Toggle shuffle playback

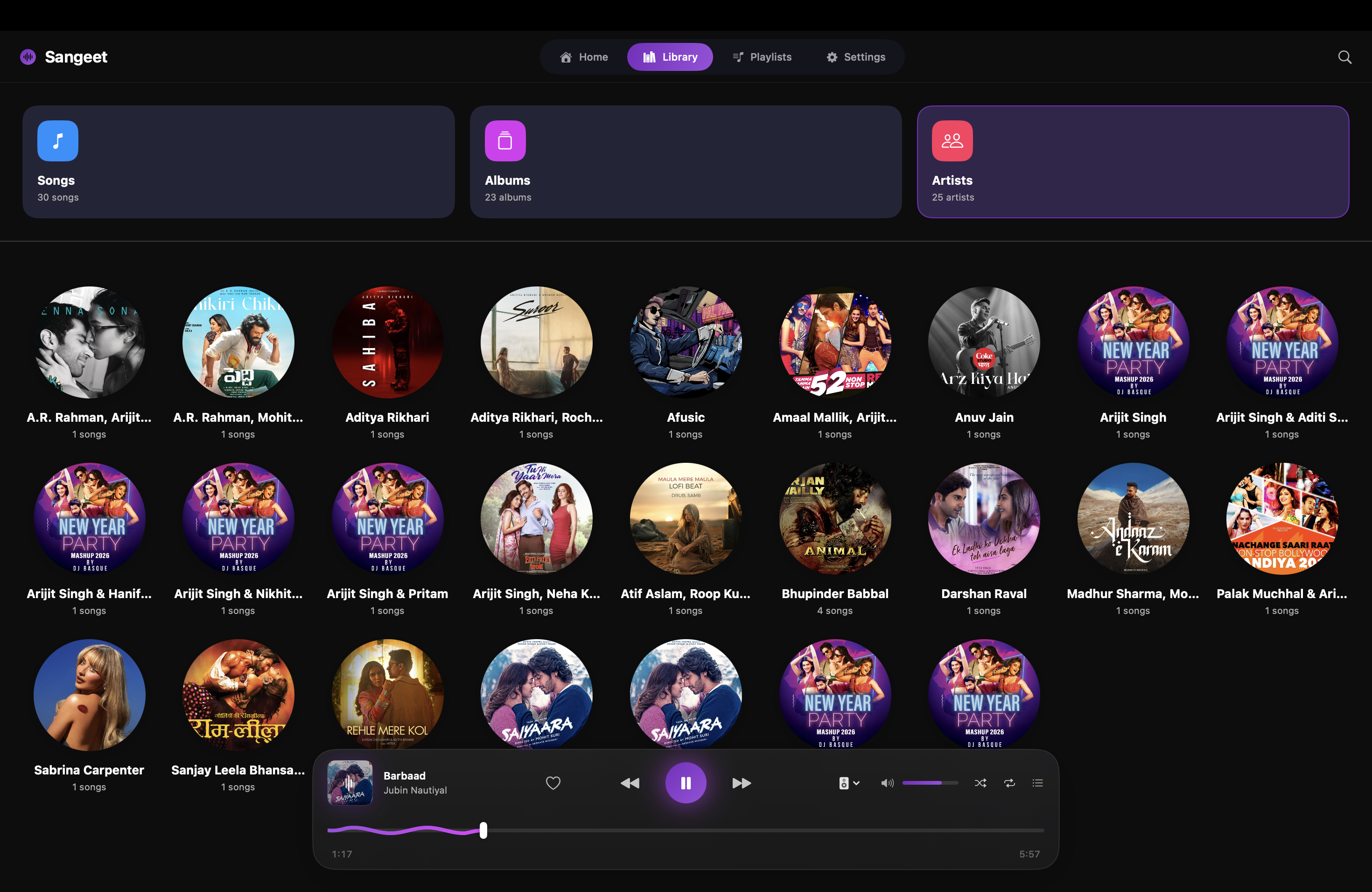980,782
